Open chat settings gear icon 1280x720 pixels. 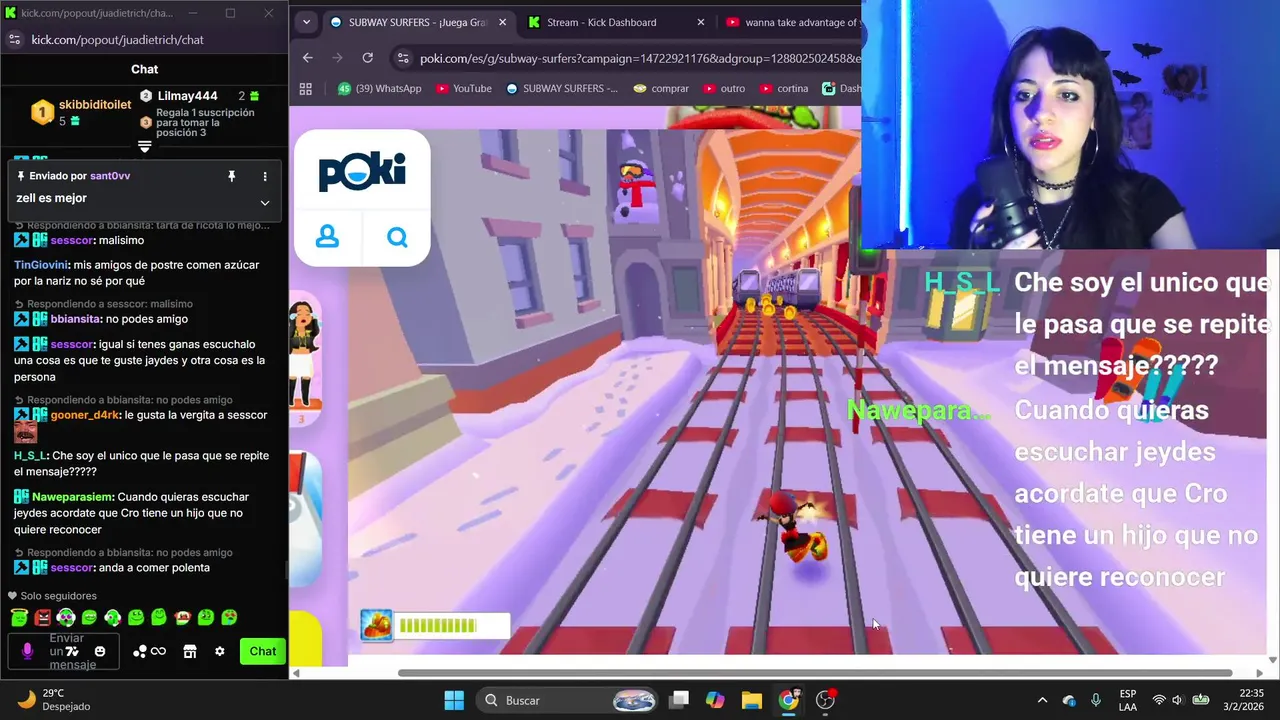tap(220, 651)
